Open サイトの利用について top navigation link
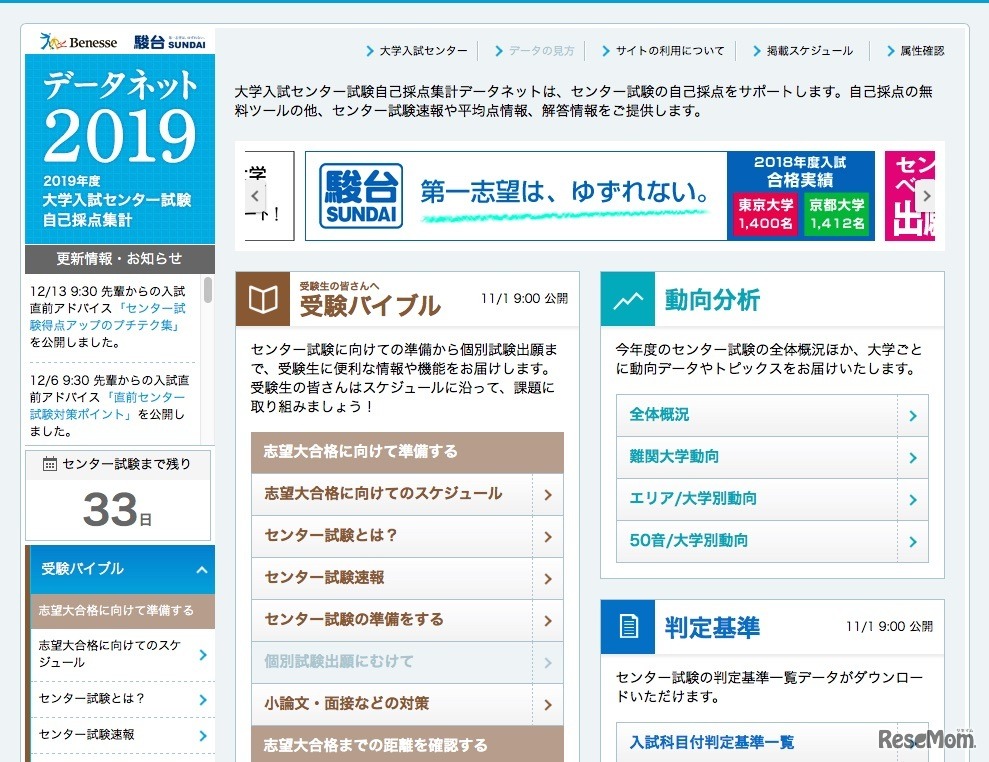The width and height of the screenshot is (989, 762). [x=663, y=51]
